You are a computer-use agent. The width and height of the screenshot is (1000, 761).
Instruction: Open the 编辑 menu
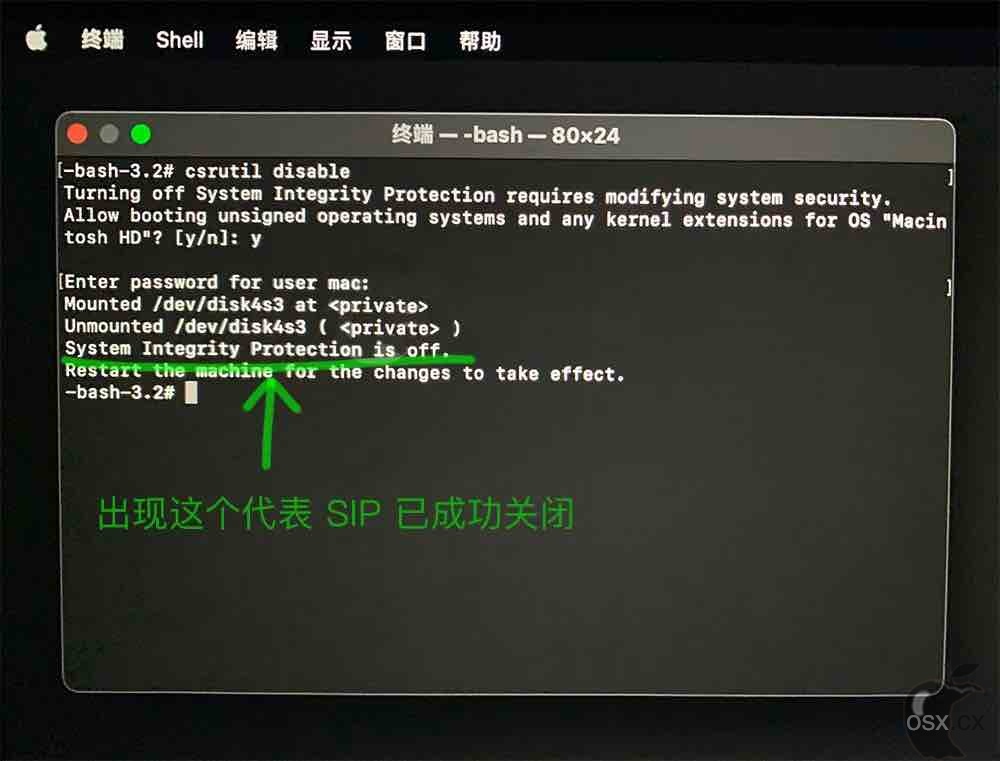(x=256, y=40)
